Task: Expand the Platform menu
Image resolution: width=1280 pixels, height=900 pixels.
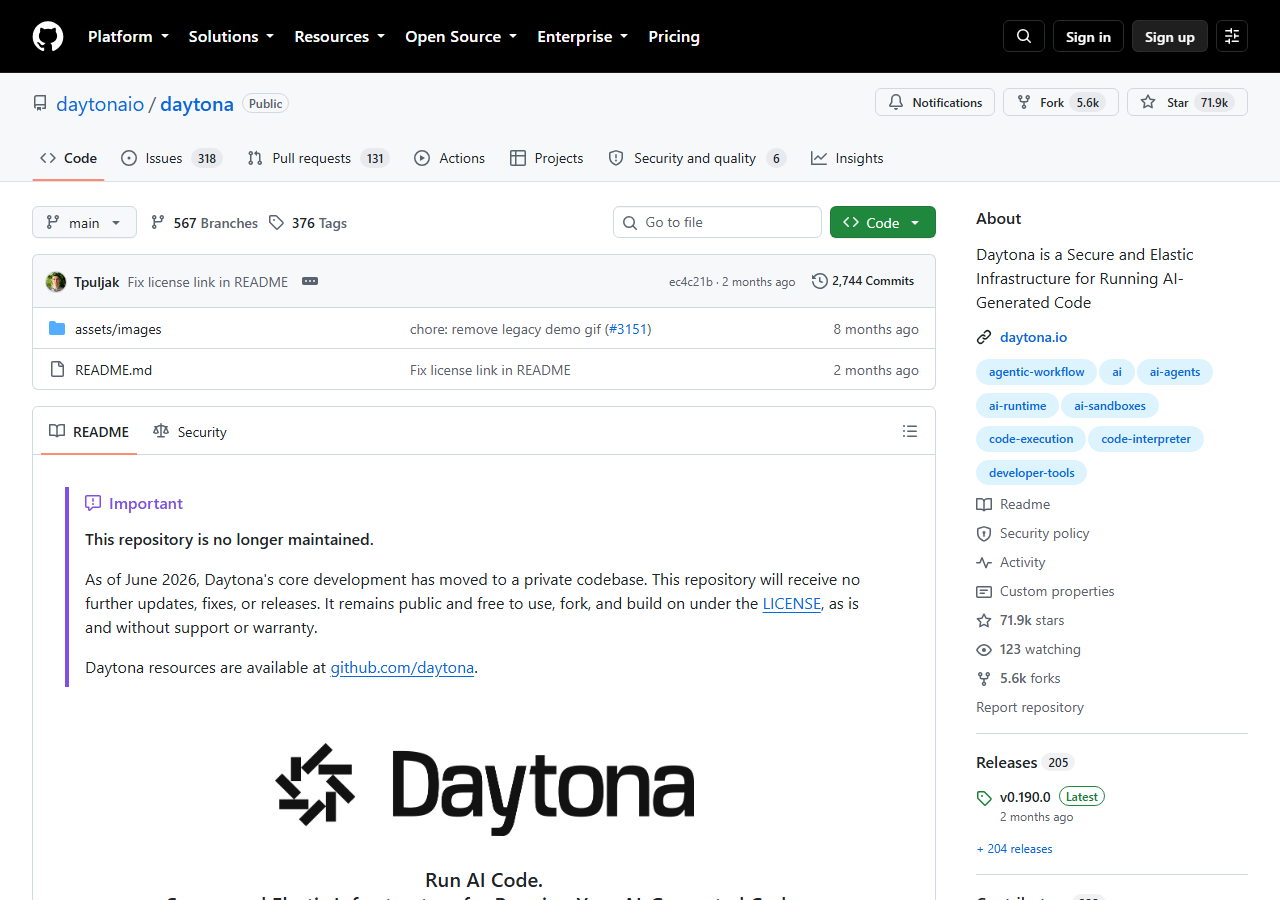Action: click(x=128, y=36)
